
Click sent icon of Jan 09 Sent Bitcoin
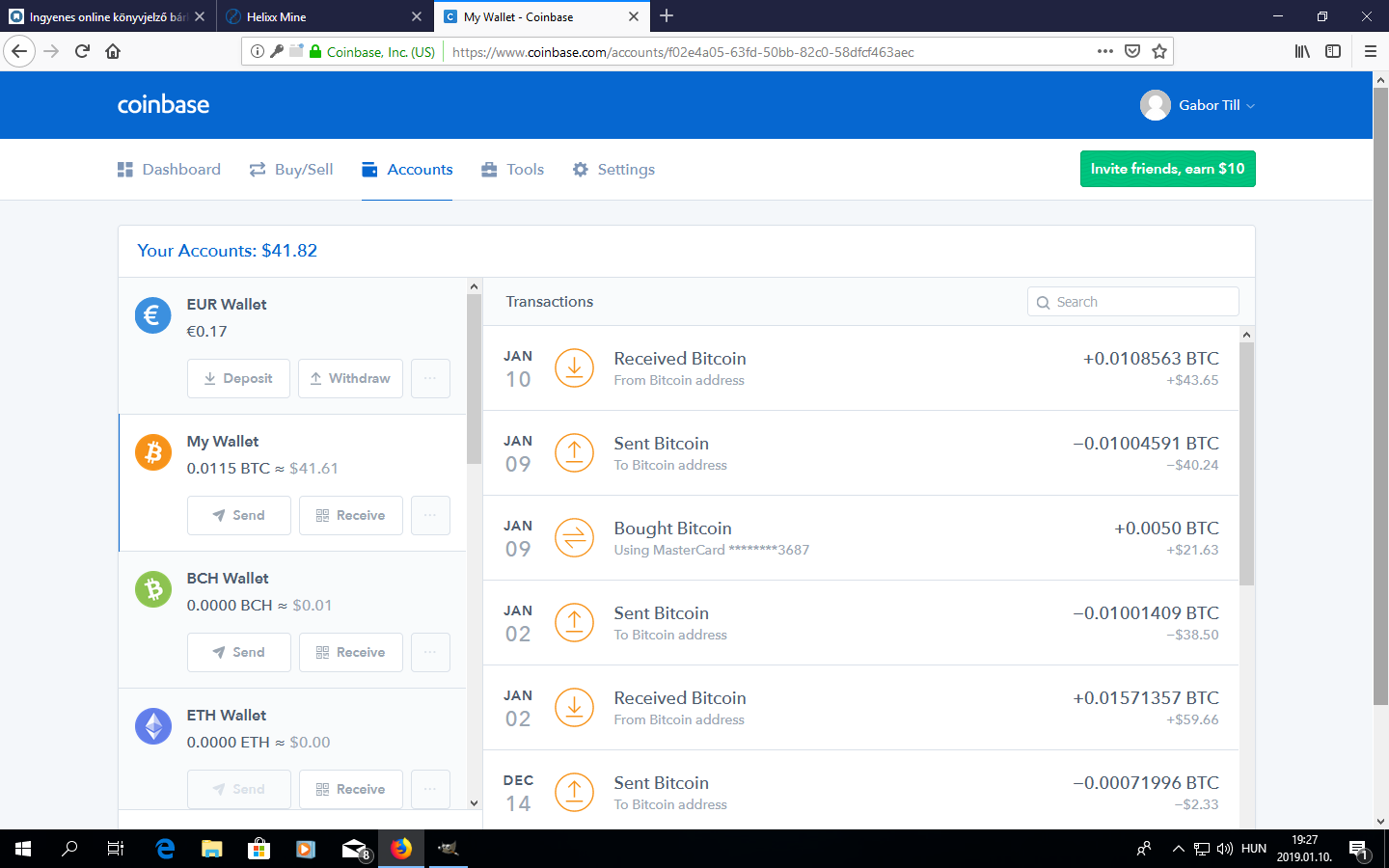(574, 453)
